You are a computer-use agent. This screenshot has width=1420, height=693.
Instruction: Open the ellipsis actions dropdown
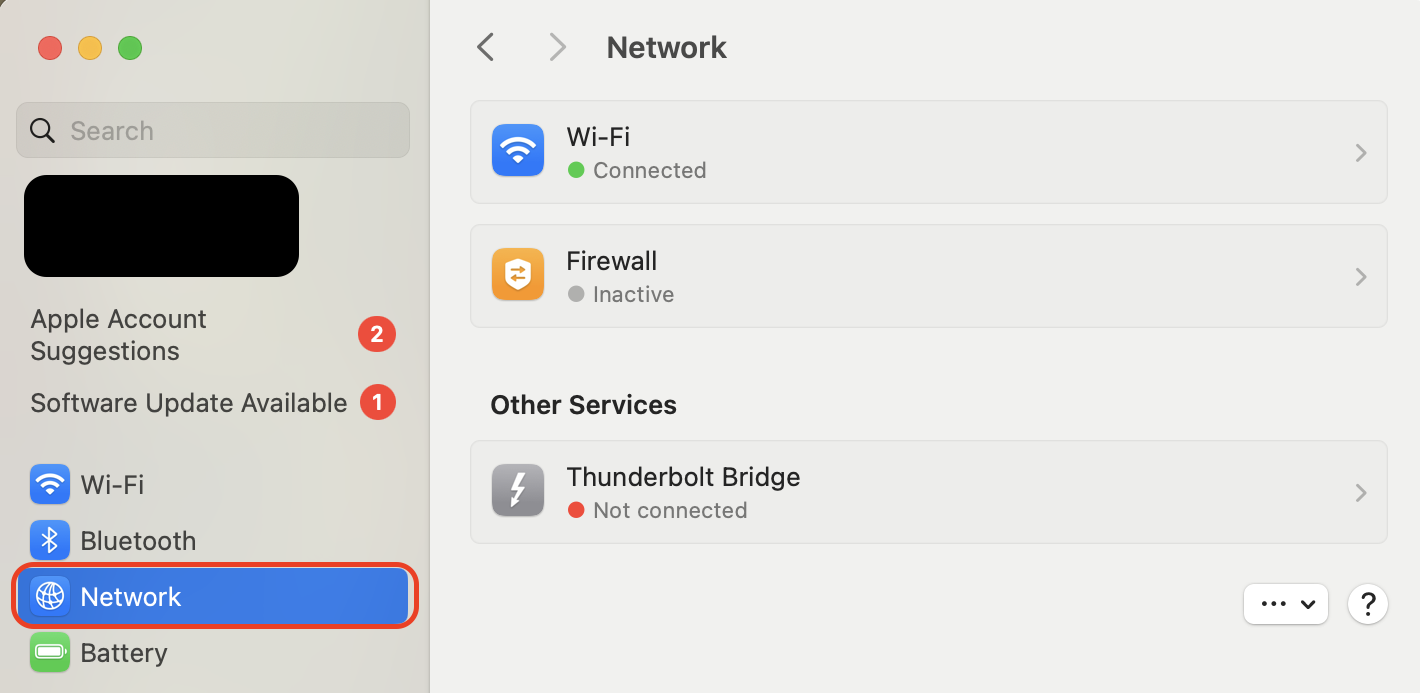tap(1286, 604)
